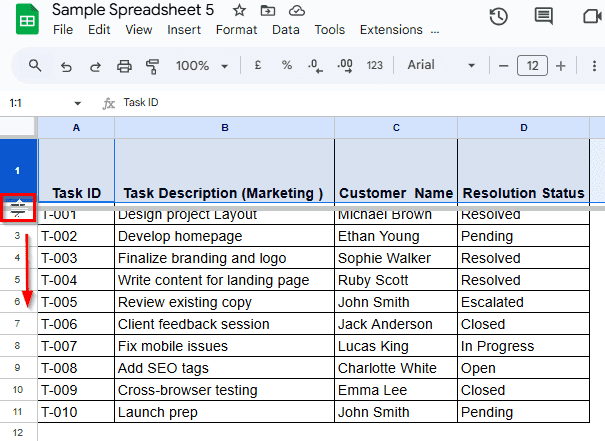Click the search menus magnifier icon

coord(35,66)
